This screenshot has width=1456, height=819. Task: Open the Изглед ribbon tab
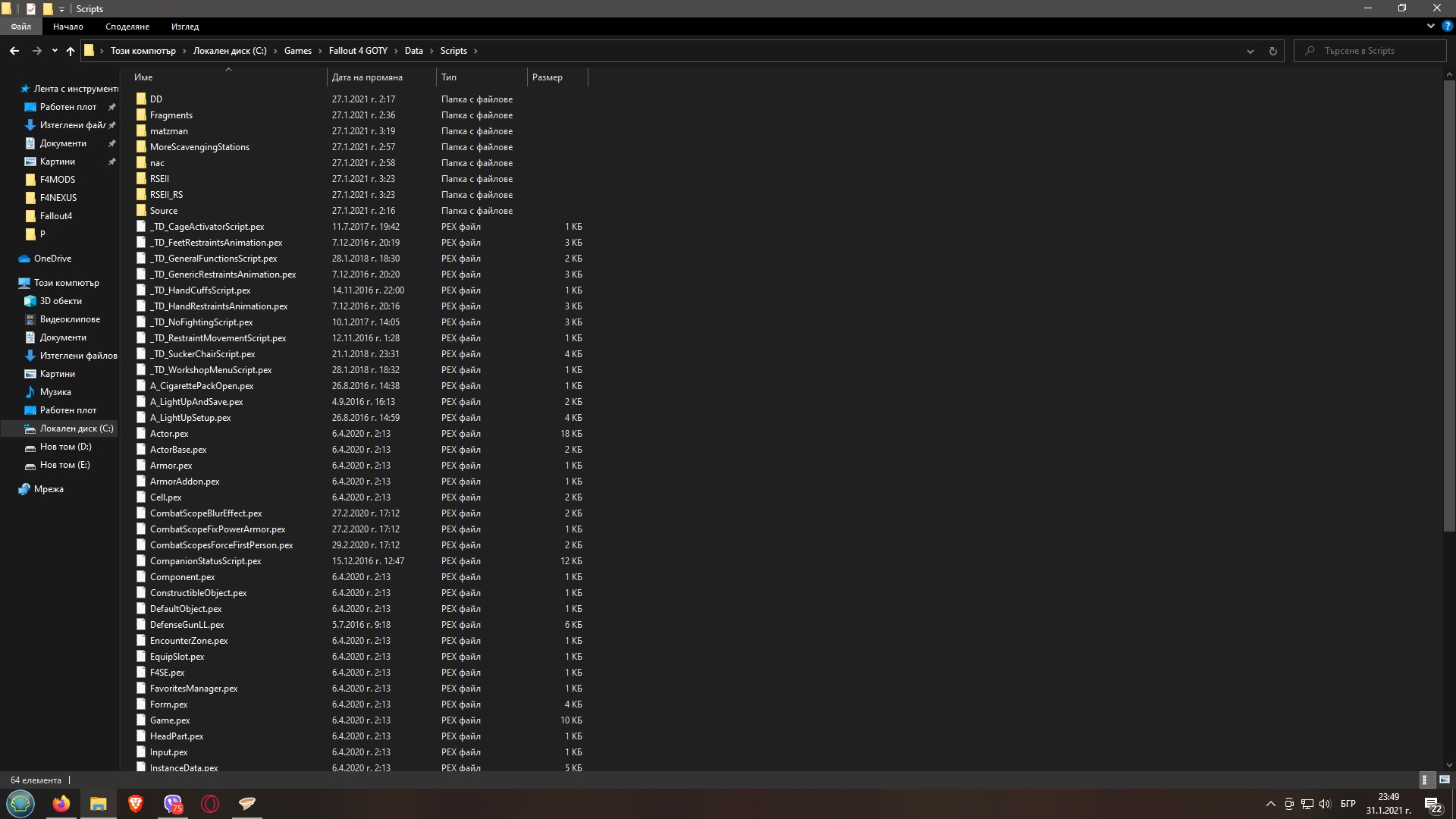[184, 27]
